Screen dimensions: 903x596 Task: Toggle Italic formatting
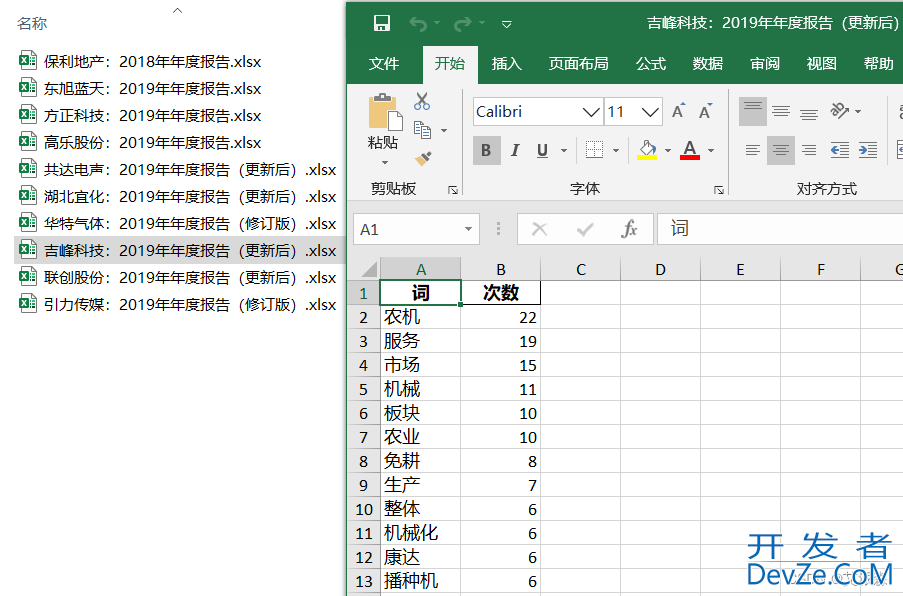pos(515,150)
